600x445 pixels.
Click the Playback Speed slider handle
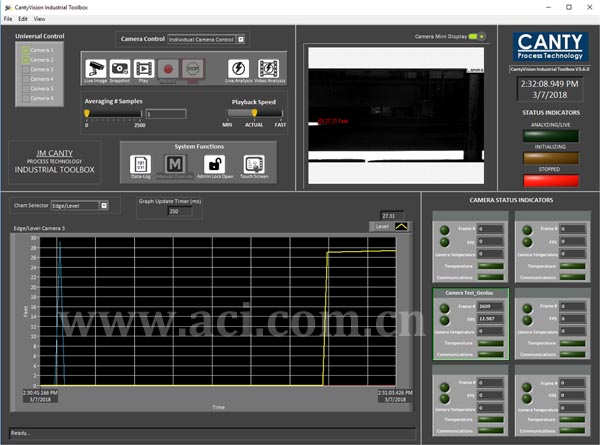pos(254,114)
